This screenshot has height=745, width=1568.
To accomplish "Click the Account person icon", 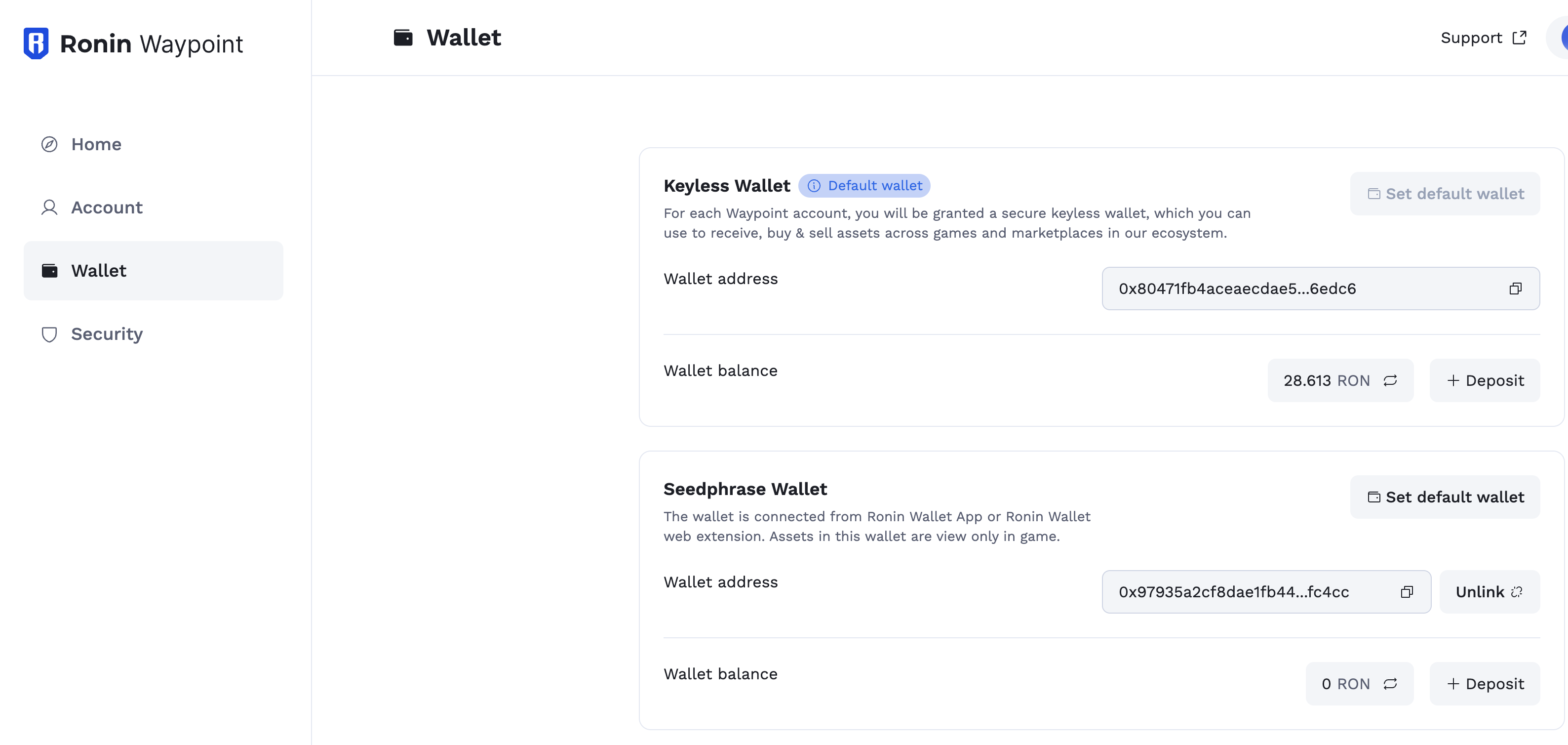I will [x=49, y=207].
